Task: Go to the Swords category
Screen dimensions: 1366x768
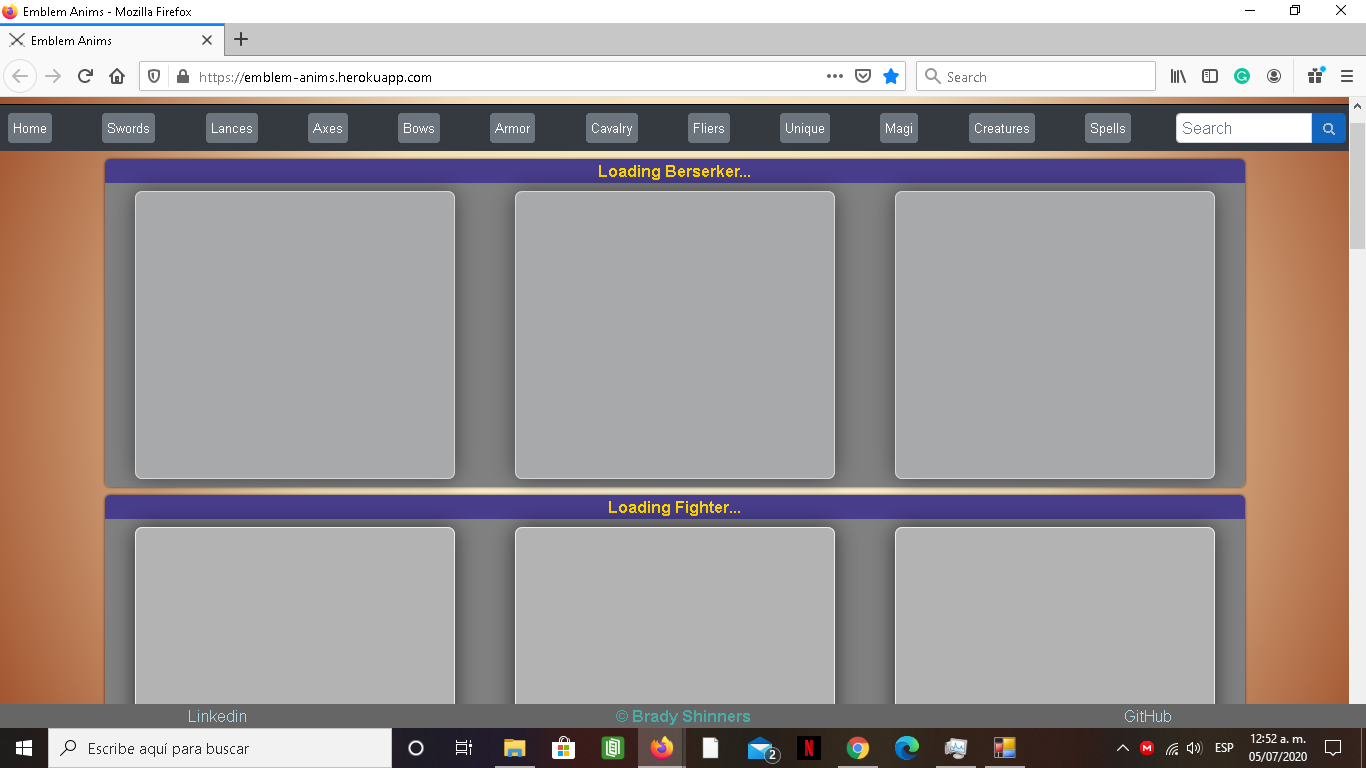Action: [128, 128]
